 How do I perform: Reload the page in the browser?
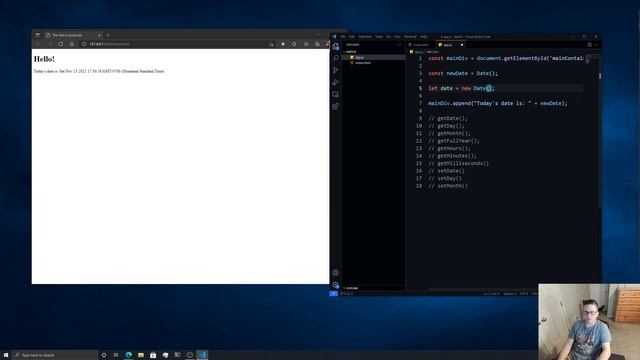[60, 44]
